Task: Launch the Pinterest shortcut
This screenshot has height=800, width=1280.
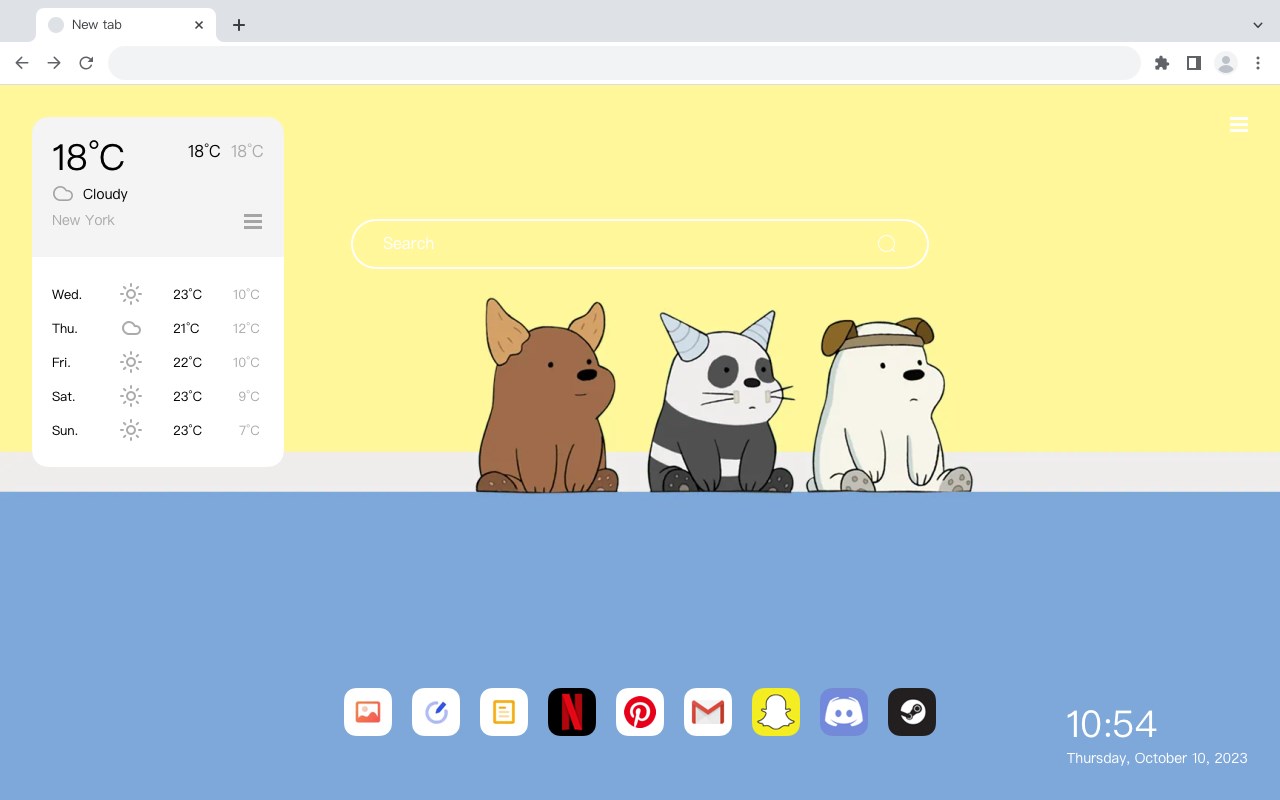Action: tap(640, 712)
